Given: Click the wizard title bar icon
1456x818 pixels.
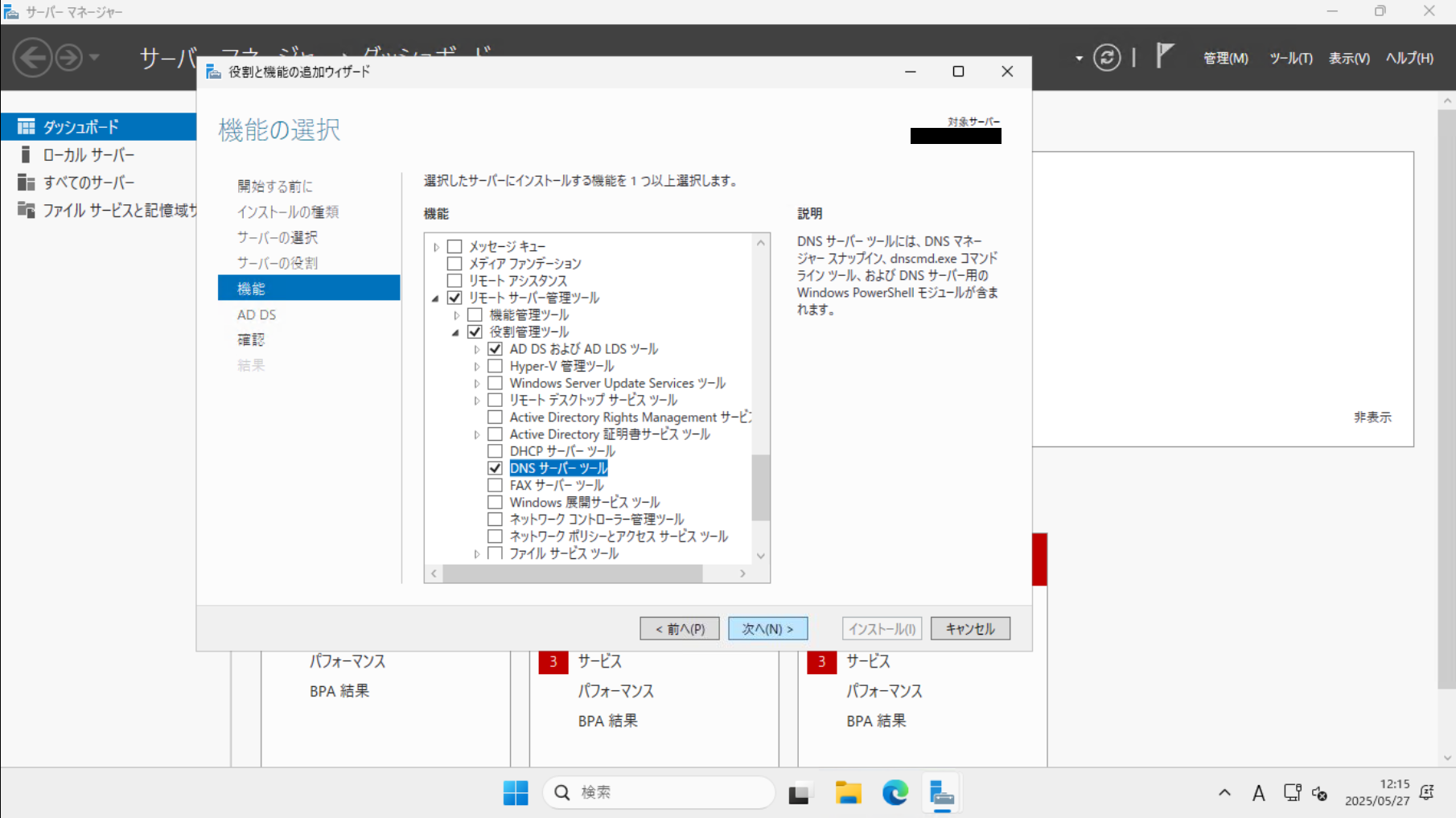Looking at the screenshot, I should coord(213,72).
